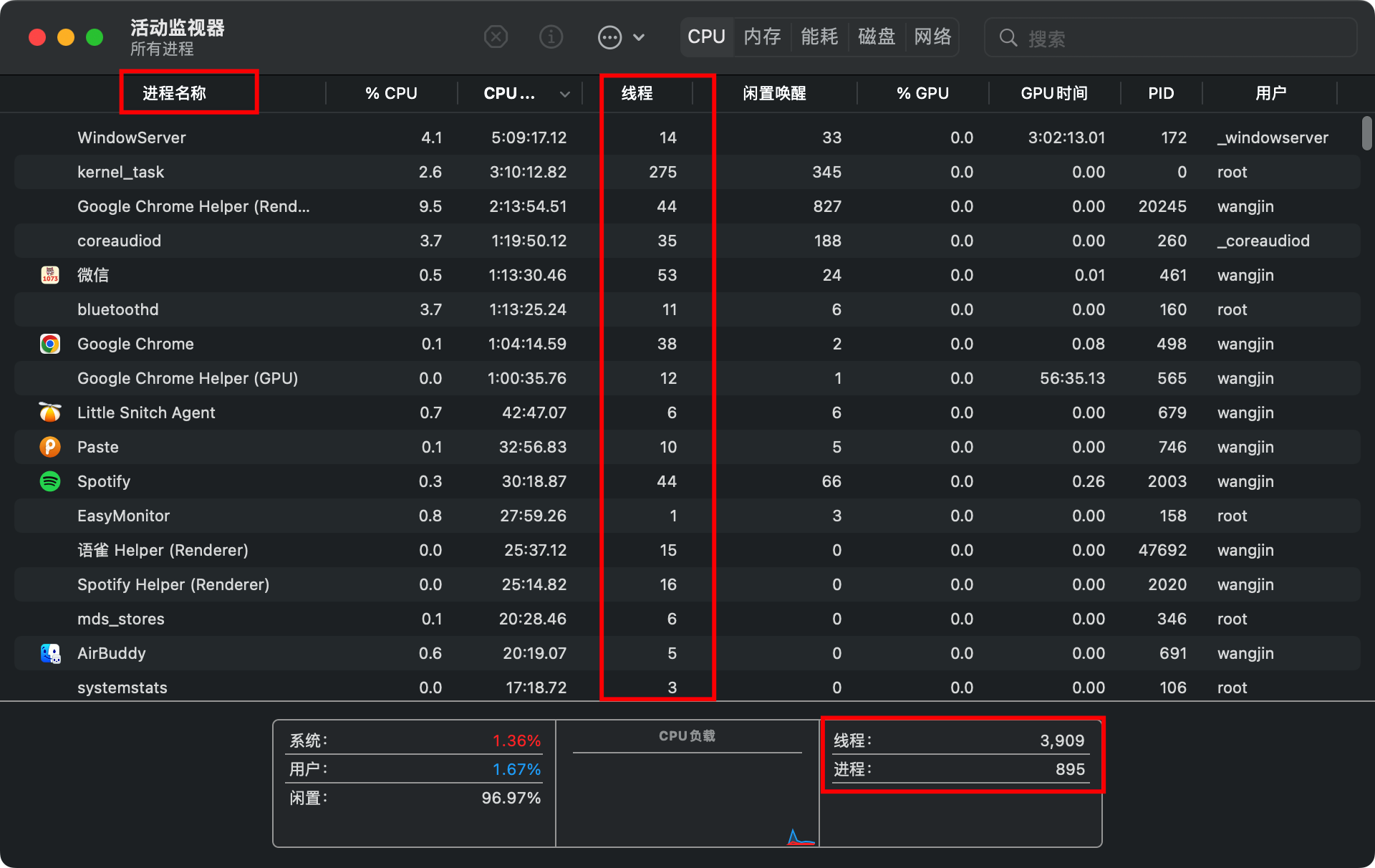The height and width of the screenshot is (868, 1375).
Task: Click idle wakeups value 827
Action: click(x=827, y=206)
